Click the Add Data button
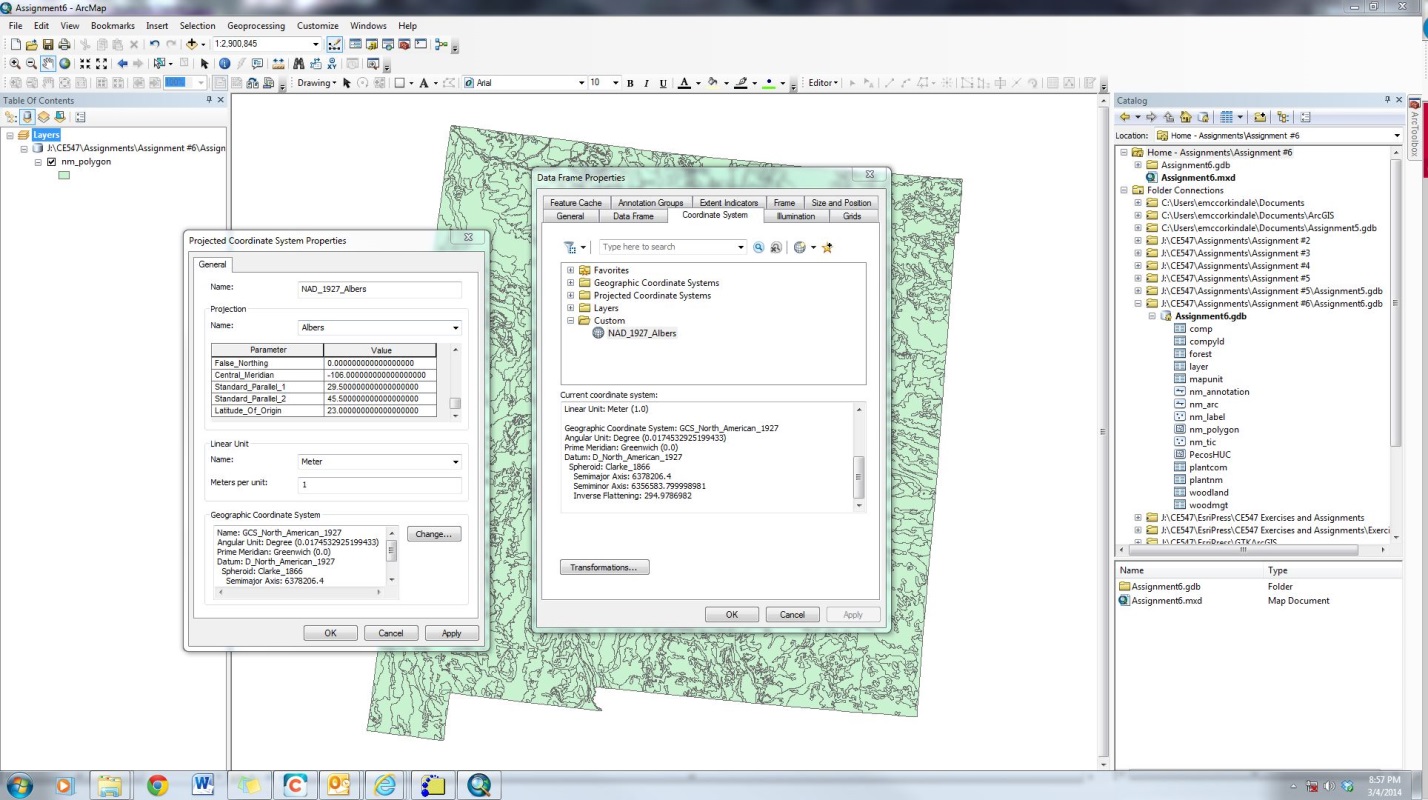This screenshot has height=800, width=1428. coord(191,44)
